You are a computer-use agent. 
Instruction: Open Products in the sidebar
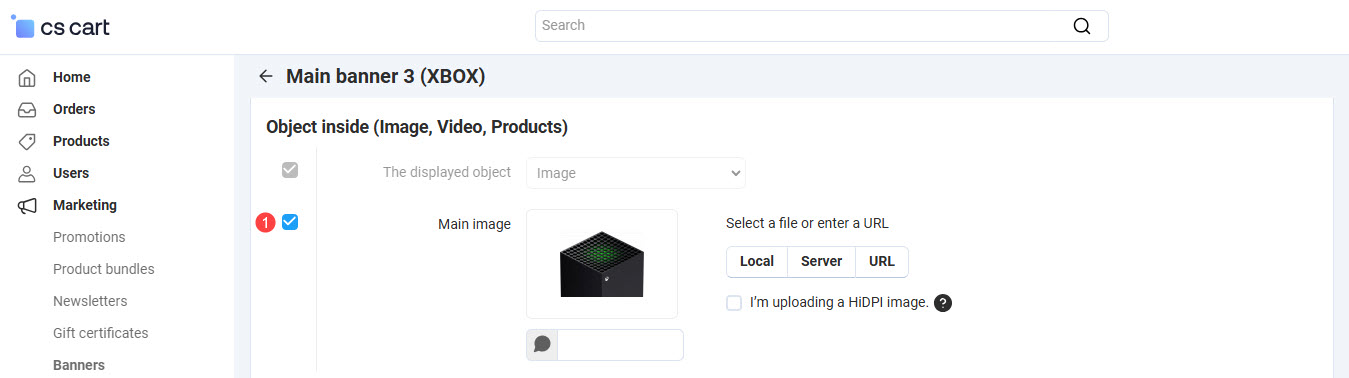tap(81, 141)
